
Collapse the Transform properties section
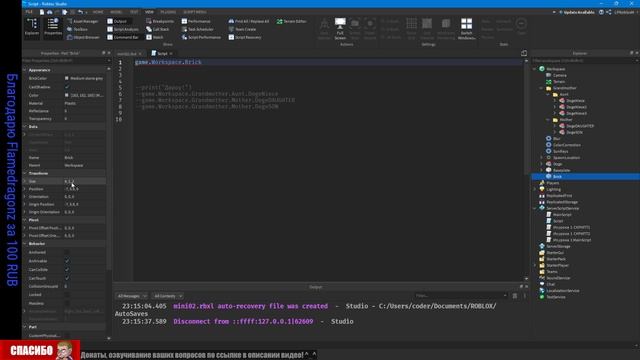25,173
